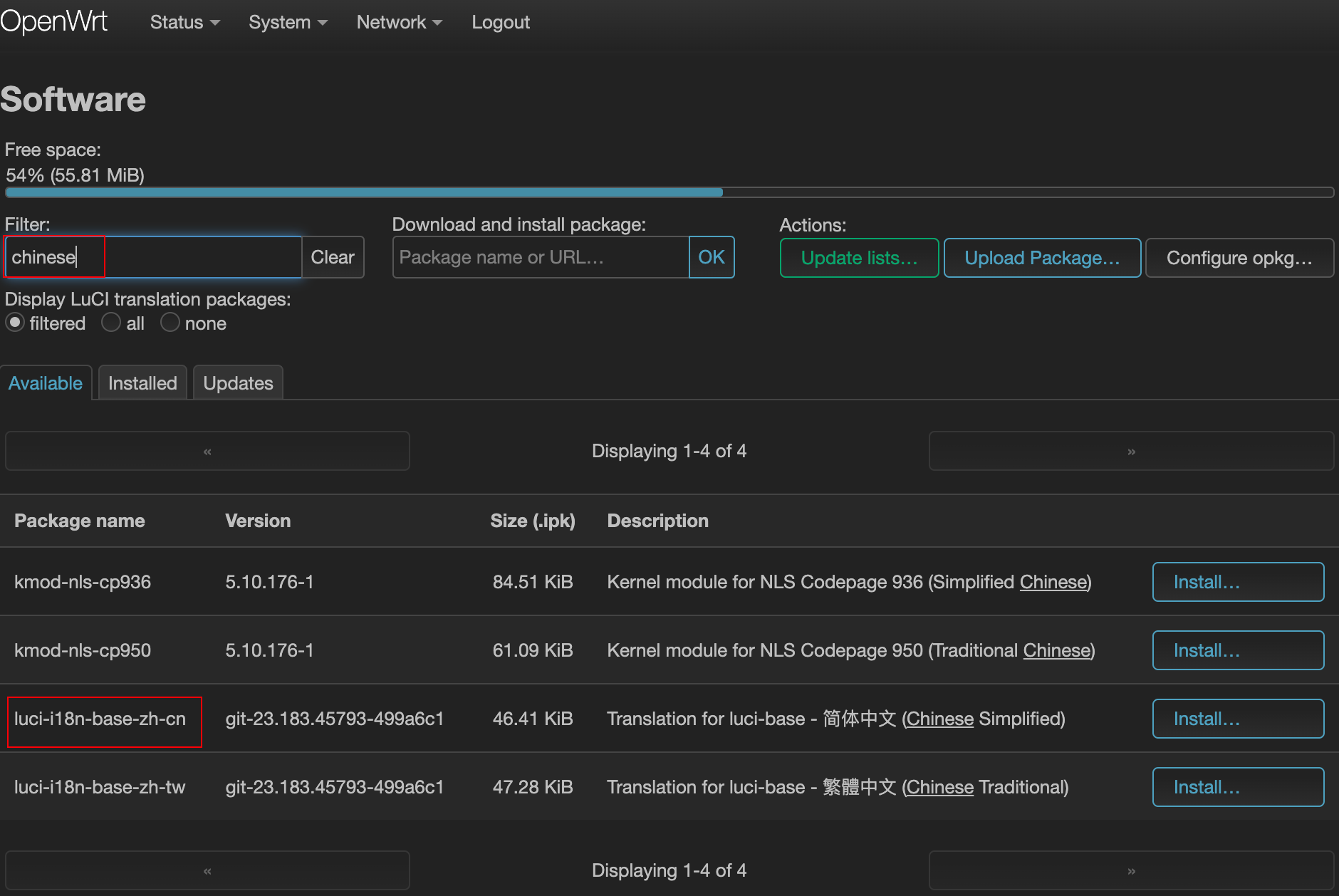
Task: Click package name kmod-nls-cp950
Action: point(83,650)
